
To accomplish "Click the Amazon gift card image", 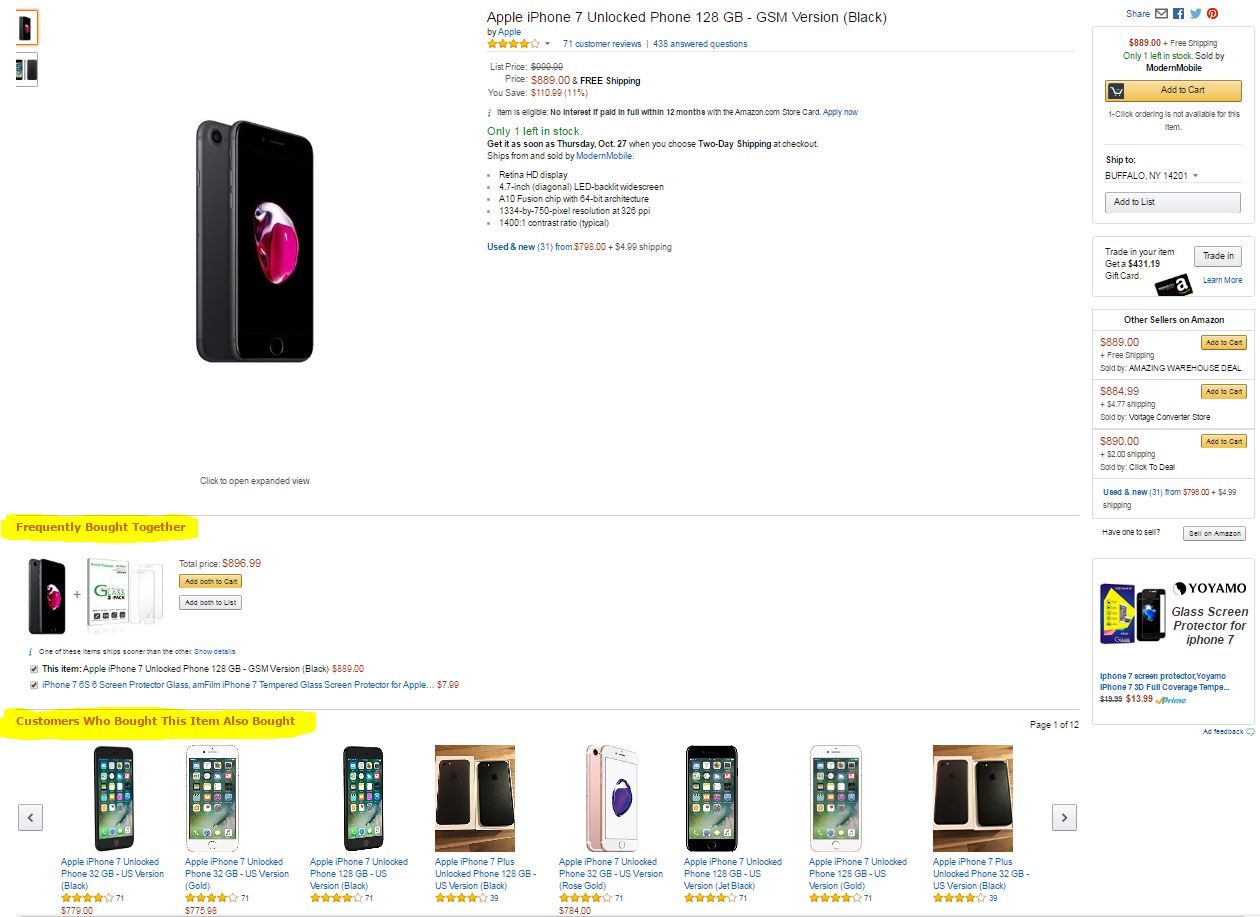I will tap(1173, 285).
